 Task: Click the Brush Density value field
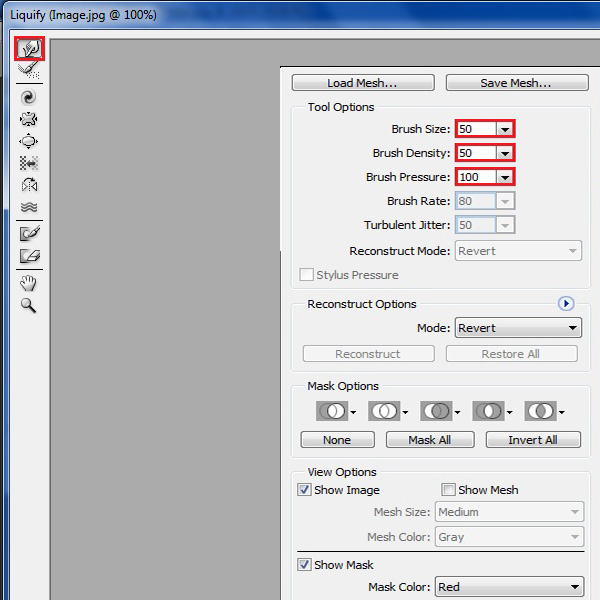click(x=476, y=153)
